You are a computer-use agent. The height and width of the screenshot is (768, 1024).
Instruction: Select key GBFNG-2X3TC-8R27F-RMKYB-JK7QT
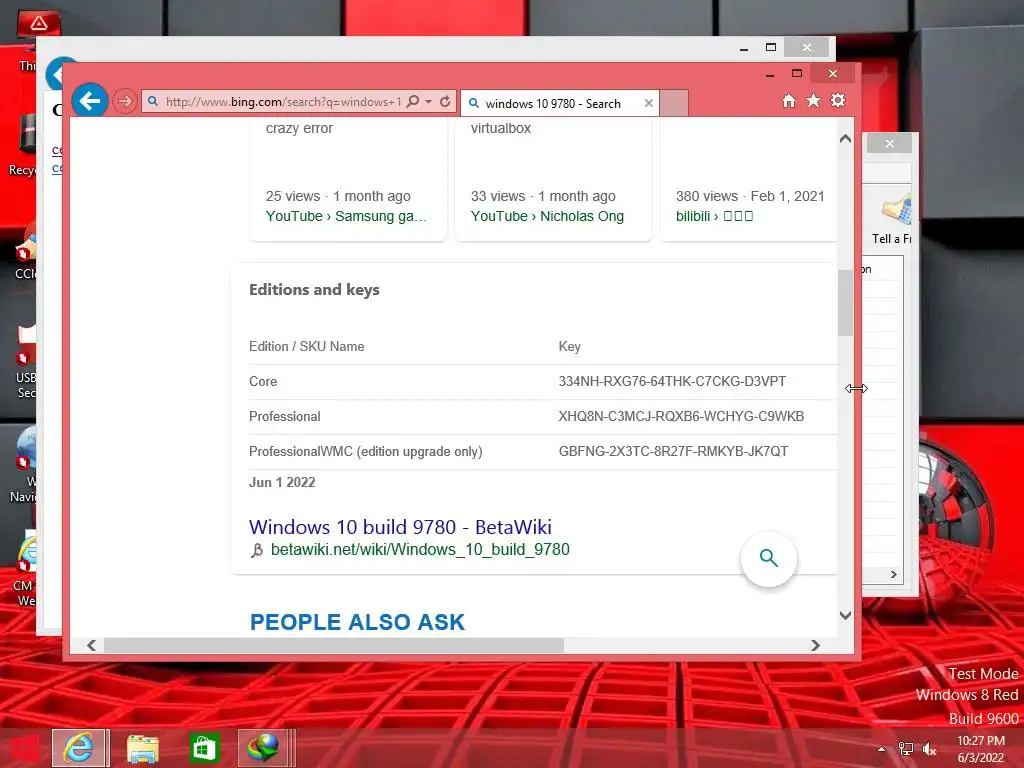(x=673, y=451)
